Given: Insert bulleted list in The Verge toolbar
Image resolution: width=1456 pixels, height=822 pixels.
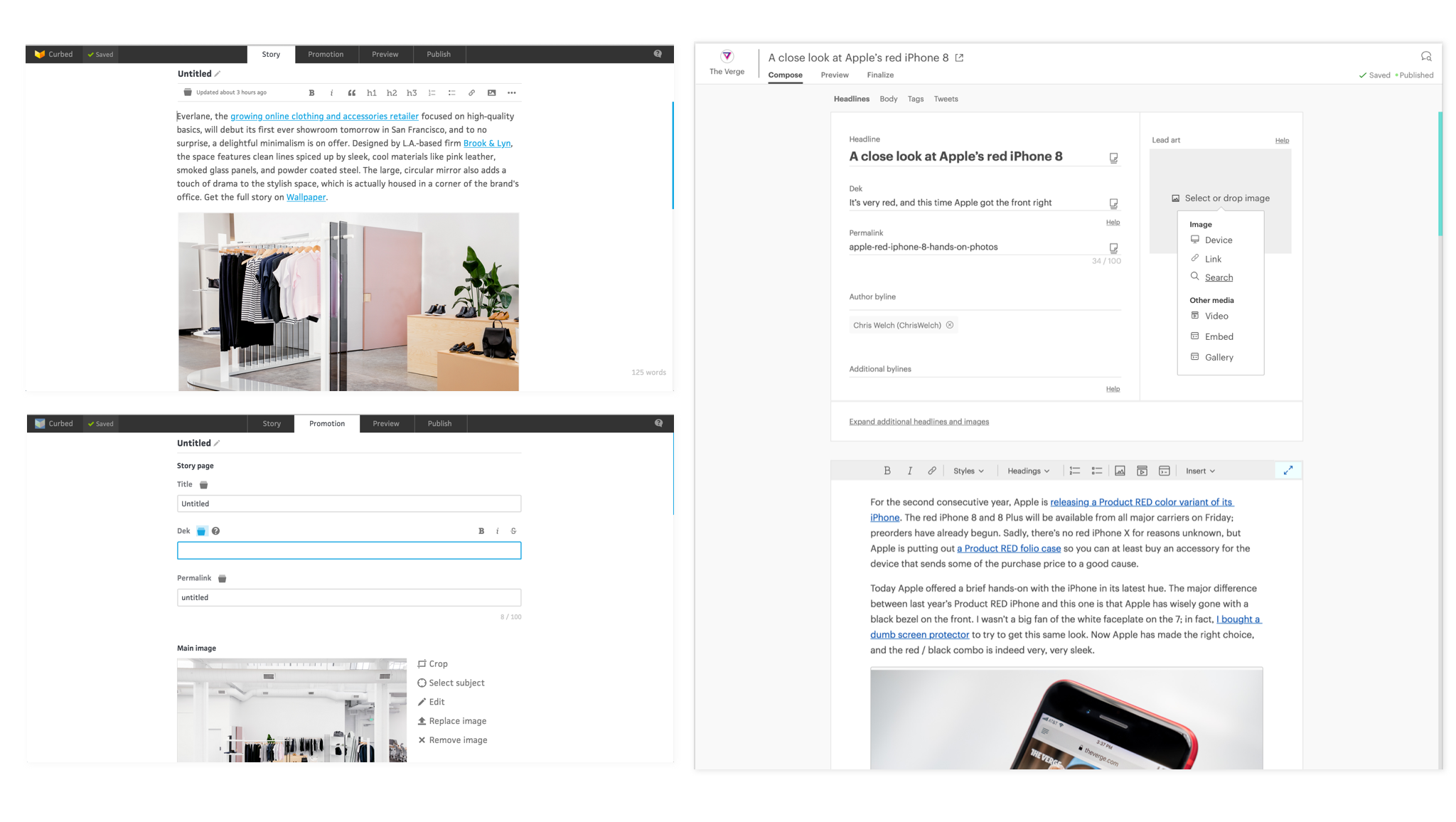Looking at the screenshot, I should (x=1097, y=471).
